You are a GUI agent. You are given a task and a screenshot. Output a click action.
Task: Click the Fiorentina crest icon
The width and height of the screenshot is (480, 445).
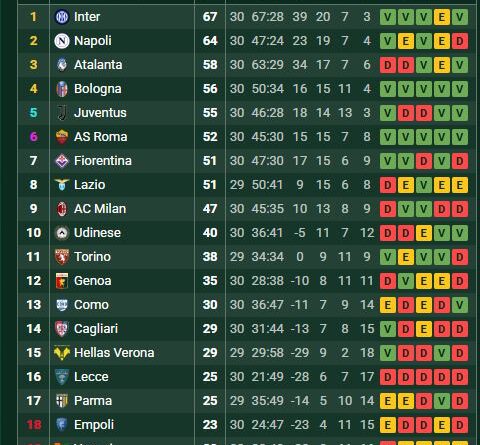click(62, 161)
